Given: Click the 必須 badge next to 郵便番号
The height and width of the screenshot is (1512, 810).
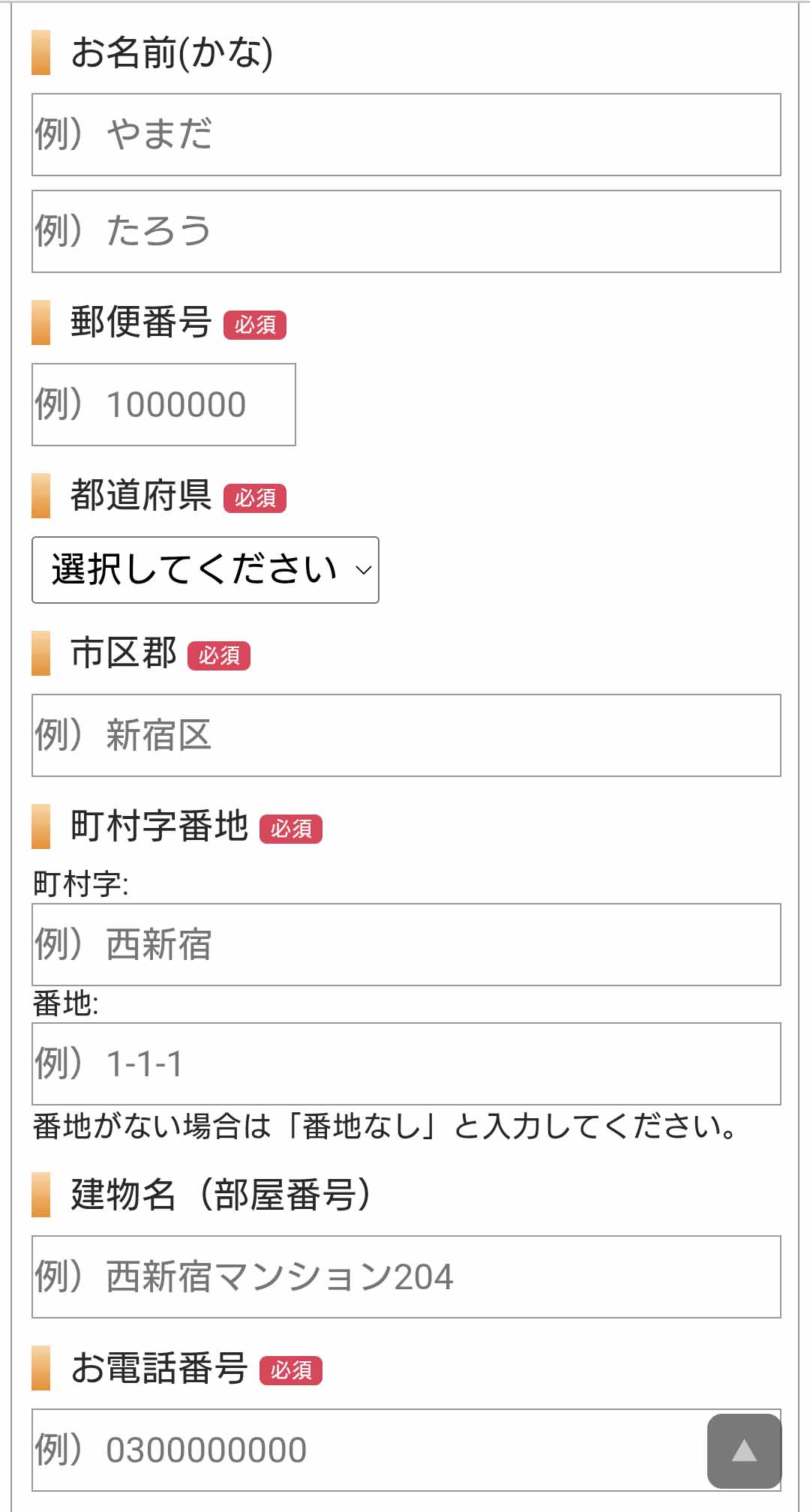Looking at the screenshot, I should pyautogui.click(x=257, y=326).
